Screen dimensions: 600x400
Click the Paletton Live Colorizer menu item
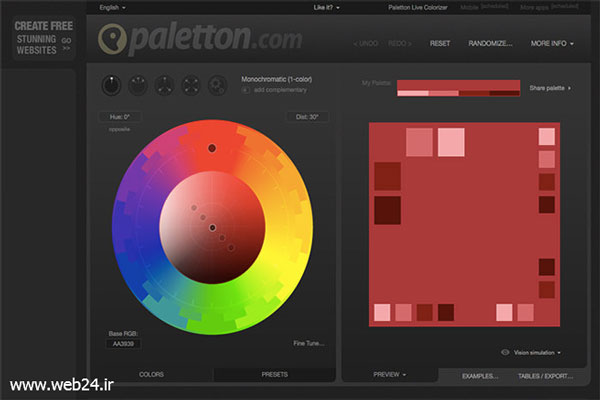pos(417,7)
